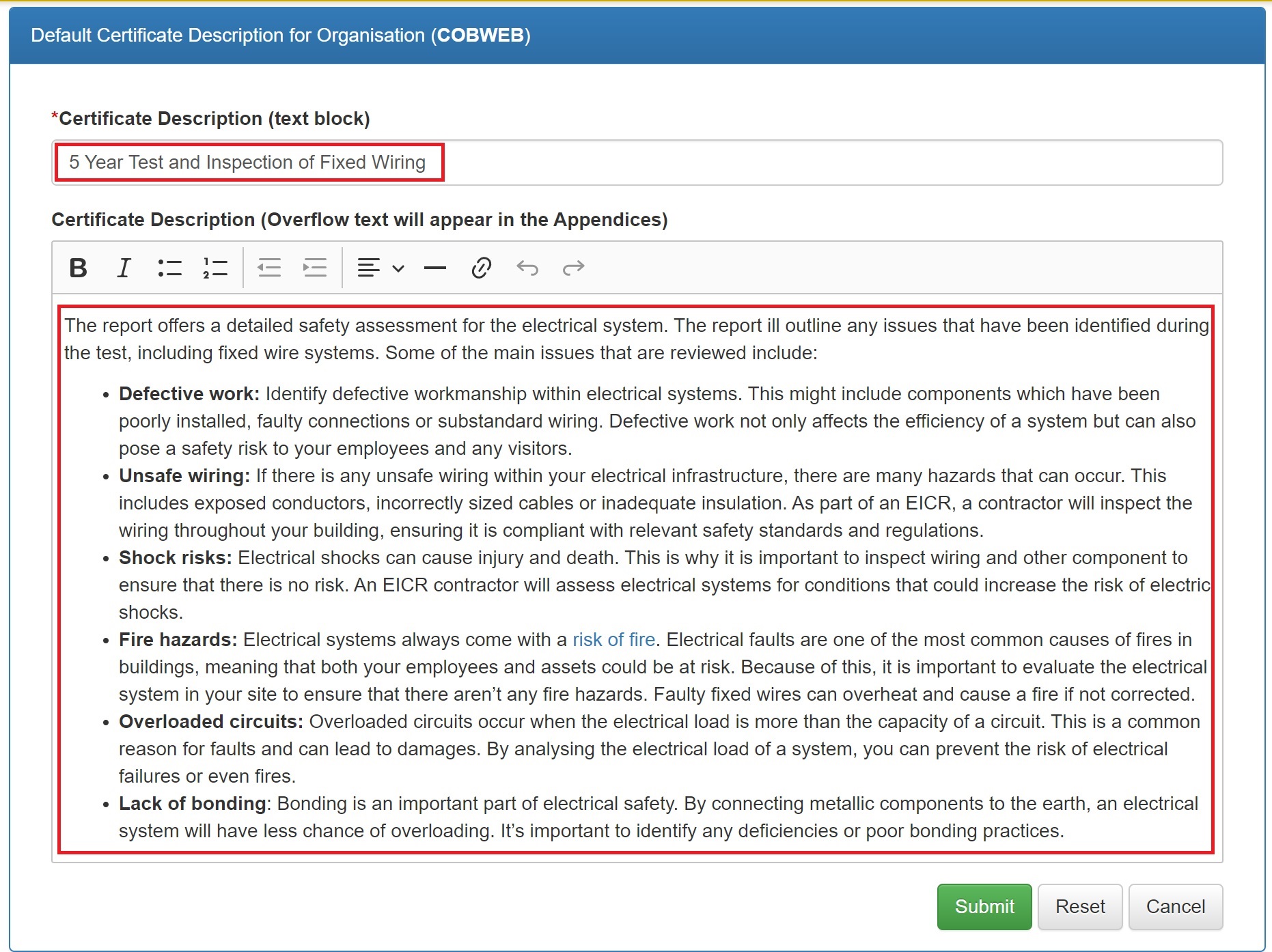
Task: Decrease indent of the selected text
Action: pos(269,268)
